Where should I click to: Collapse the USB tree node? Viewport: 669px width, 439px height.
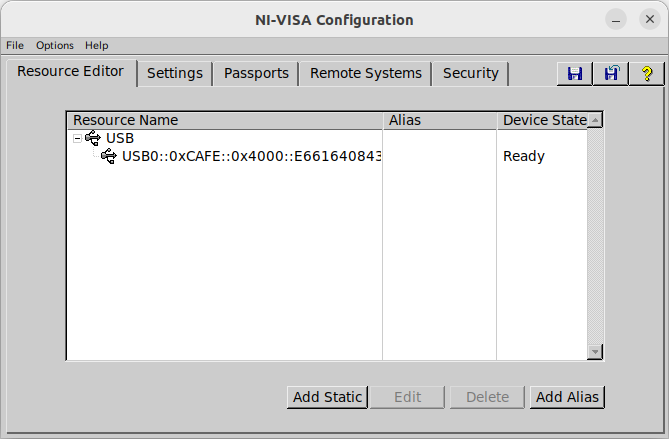tap(77, 138)
